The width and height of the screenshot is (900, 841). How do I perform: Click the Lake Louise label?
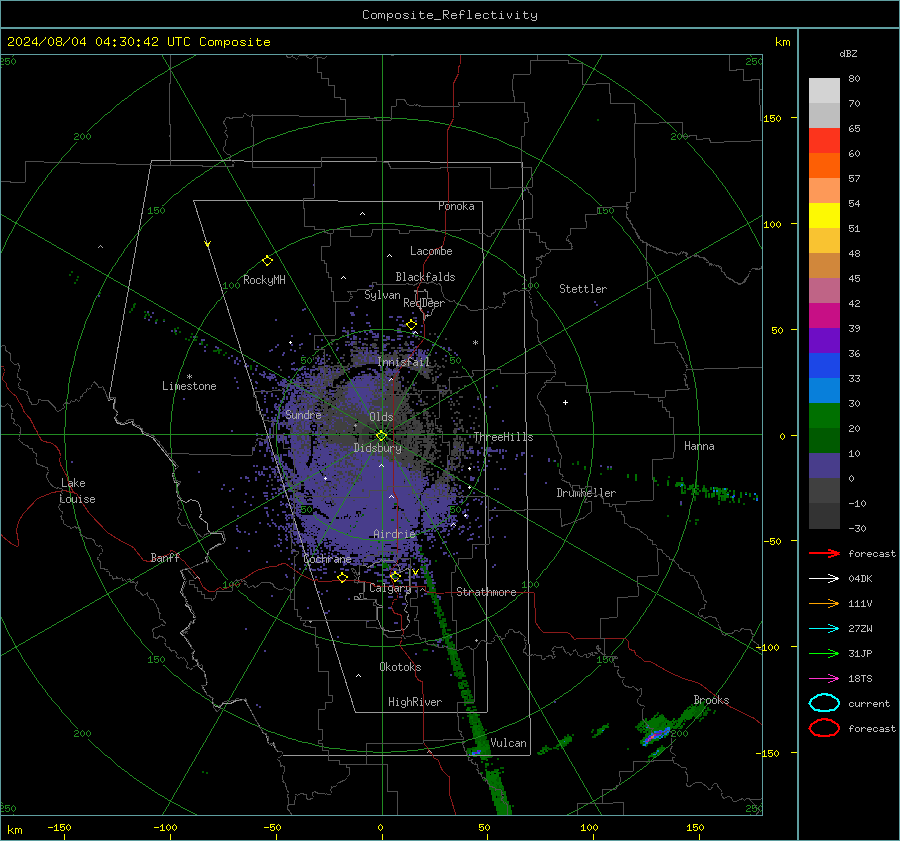[78, 491]
